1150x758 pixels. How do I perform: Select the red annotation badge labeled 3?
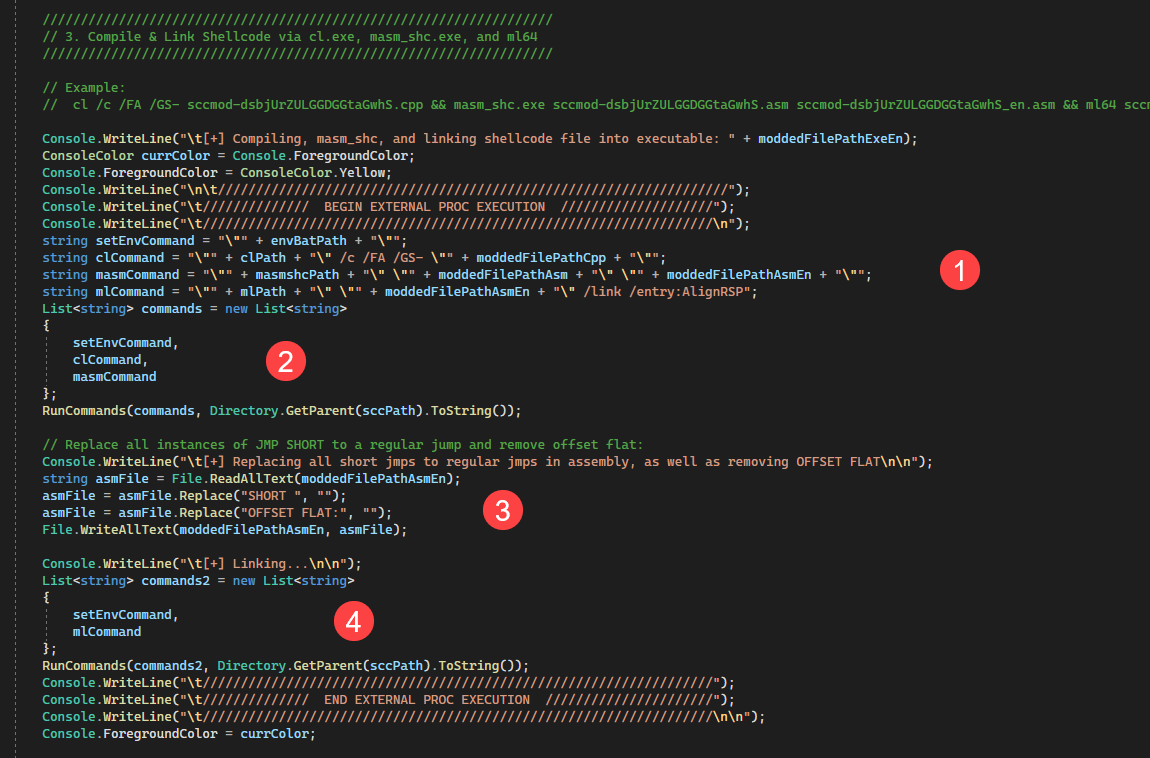click(502, 511)
